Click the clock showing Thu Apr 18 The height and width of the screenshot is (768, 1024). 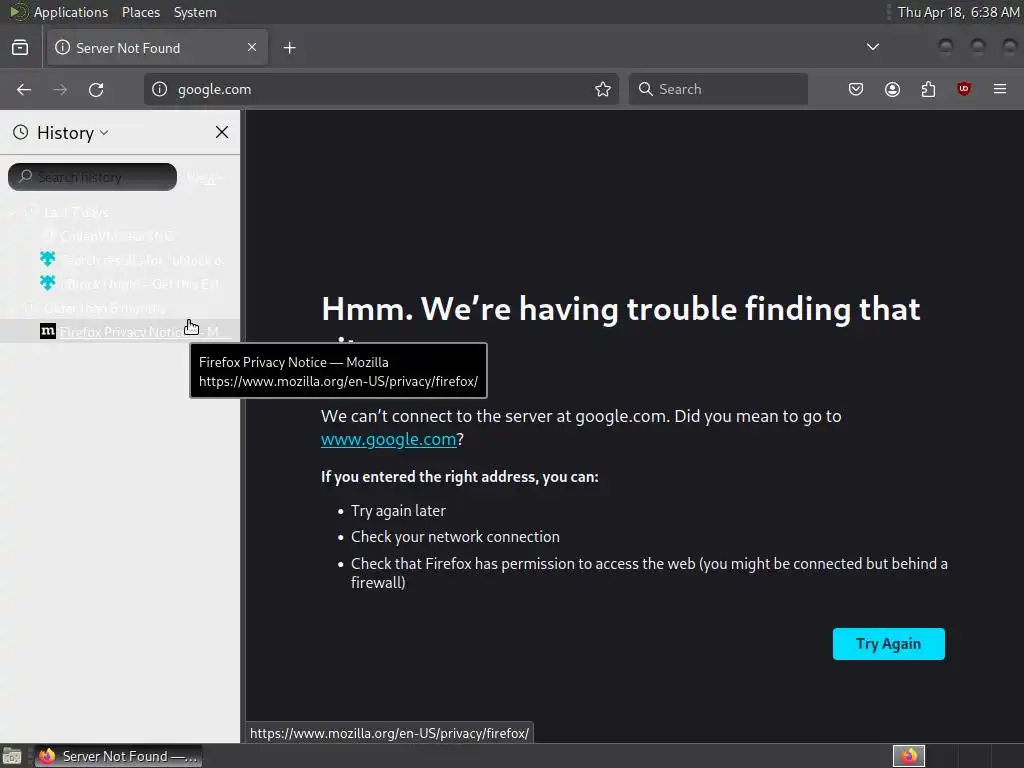click(958, 12)
